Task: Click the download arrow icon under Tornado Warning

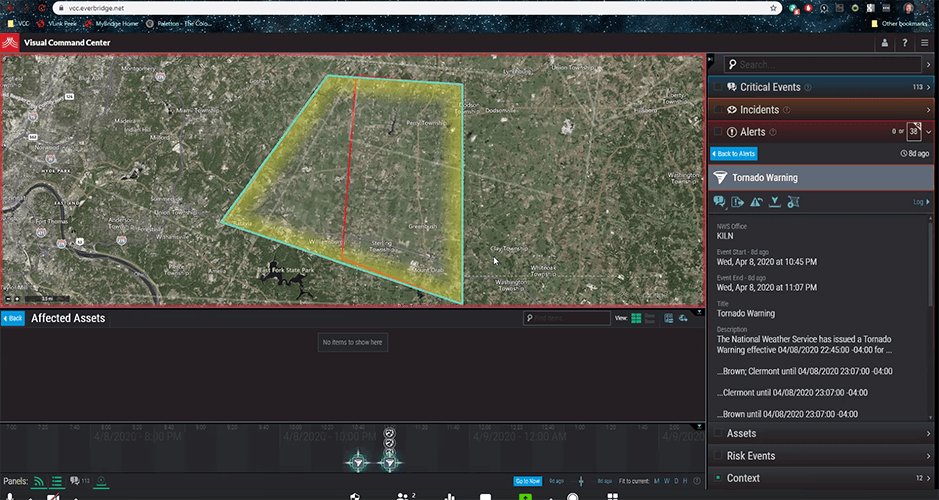Action: click(x=774, y=202)
